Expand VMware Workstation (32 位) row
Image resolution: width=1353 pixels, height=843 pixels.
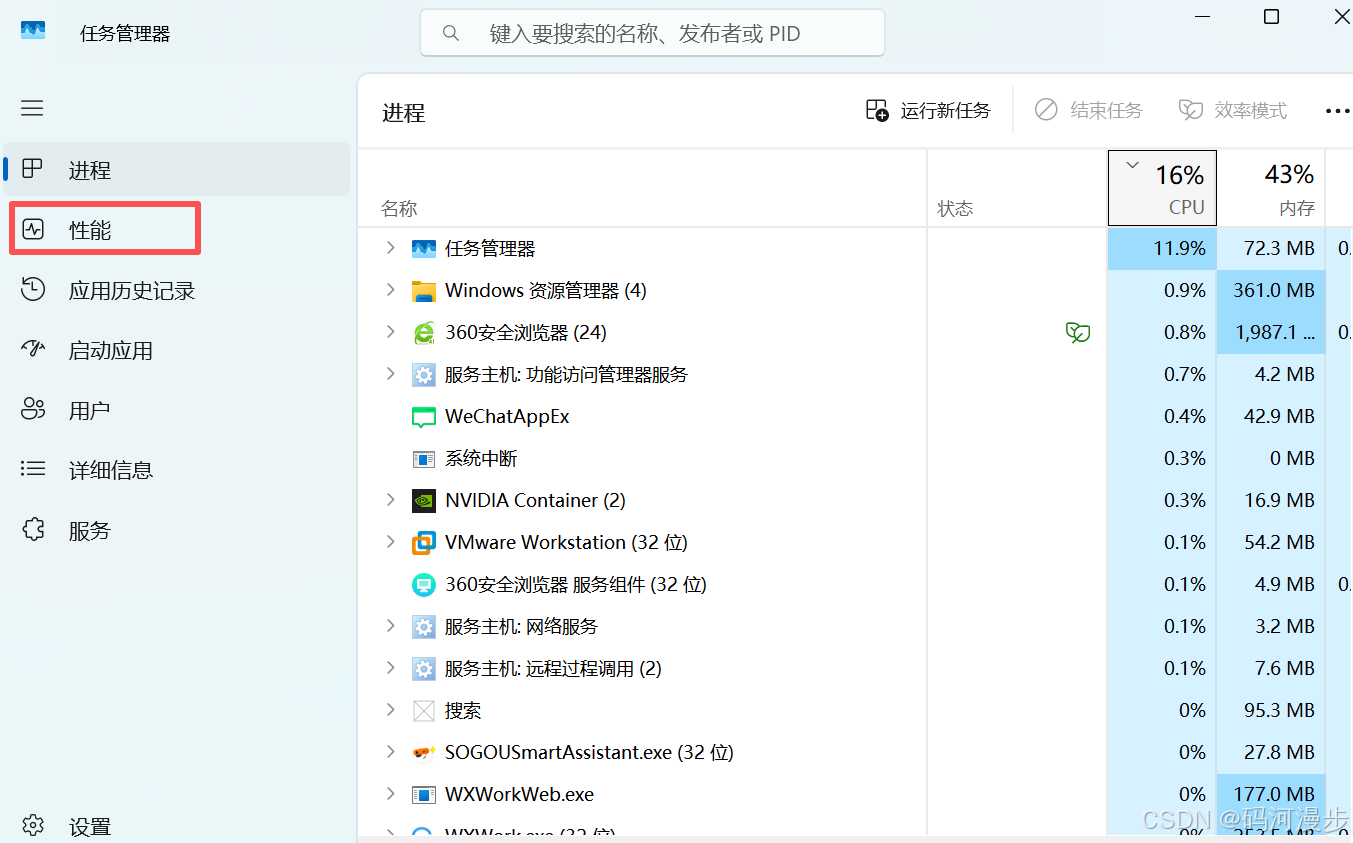click(x=391, y=542)
